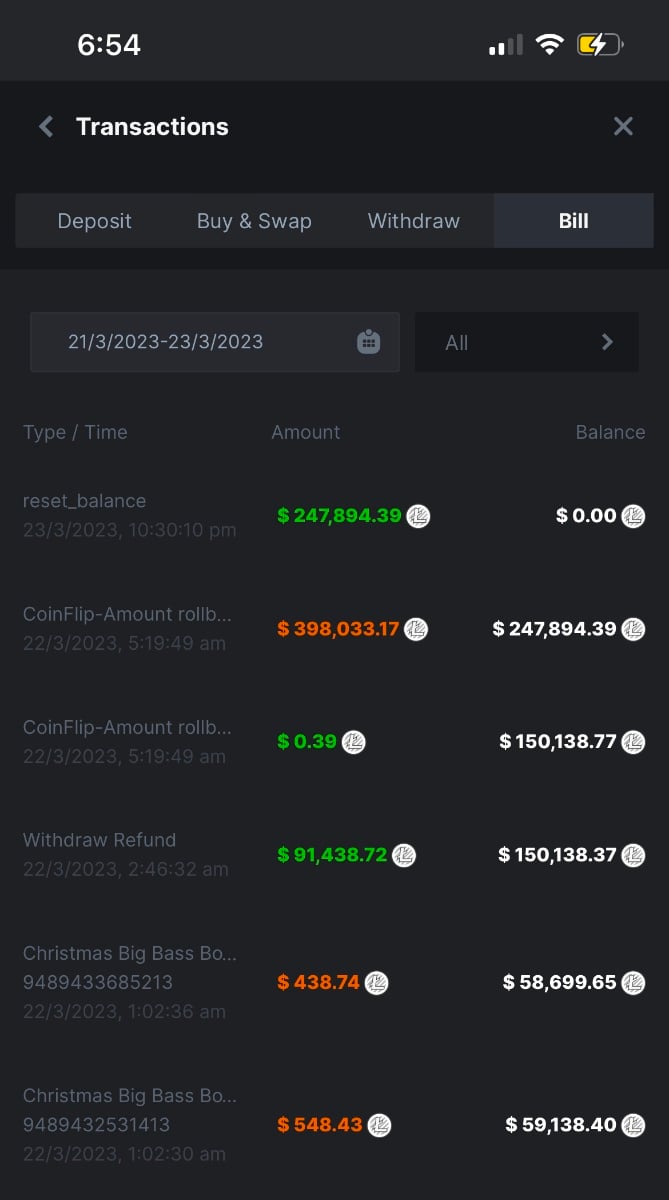The height and width of the screenshot is (1200, 669).
Task: Close the Transactions panel with X
Action: (x=623, y=126)
